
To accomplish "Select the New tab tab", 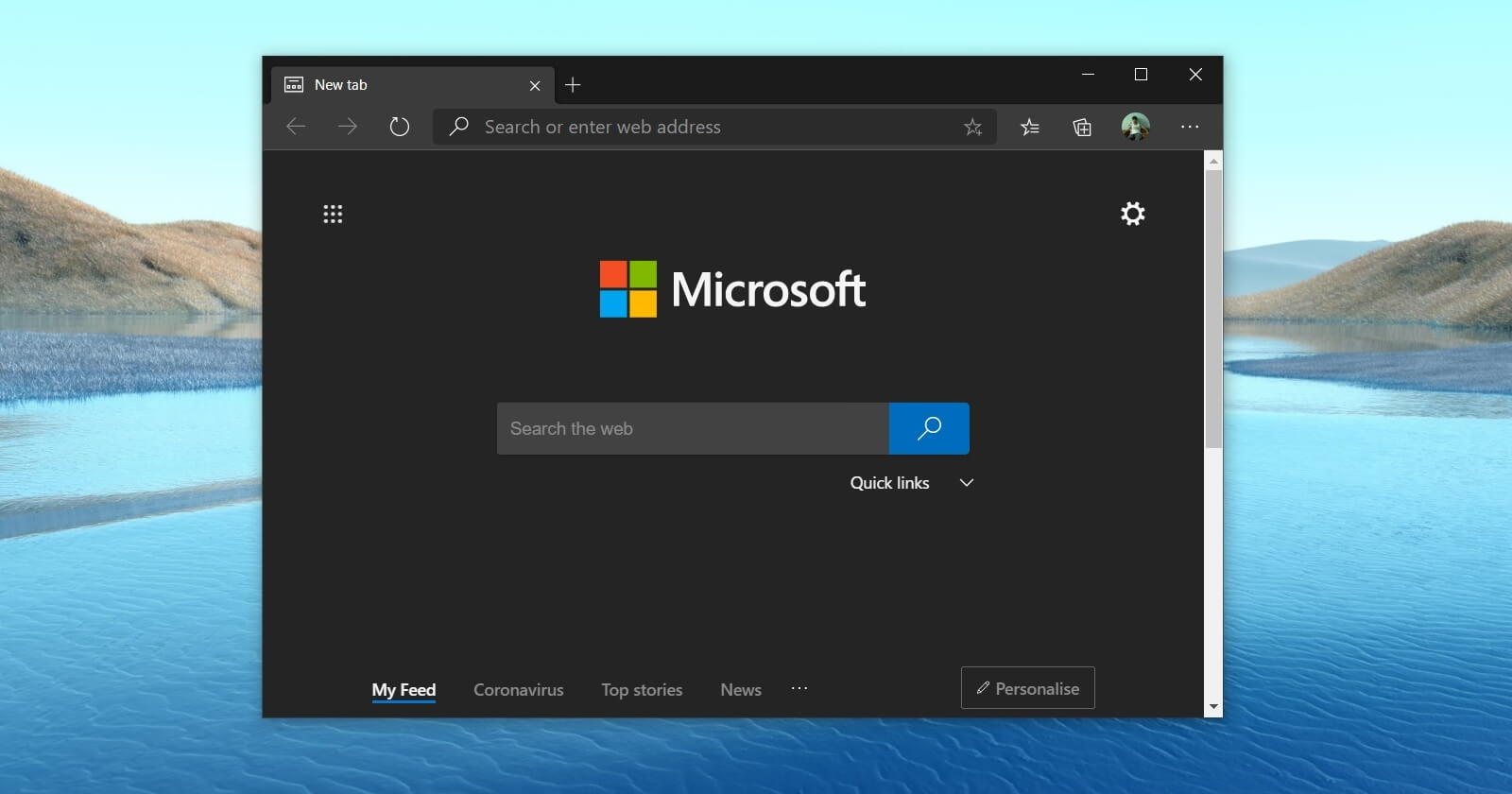I will point(413,85).
